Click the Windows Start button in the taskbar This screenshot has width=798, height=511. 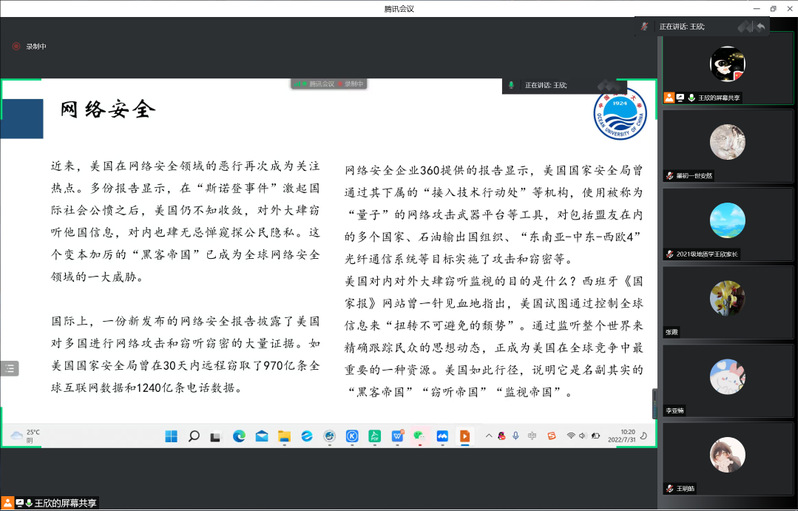[x=170, y=436]
